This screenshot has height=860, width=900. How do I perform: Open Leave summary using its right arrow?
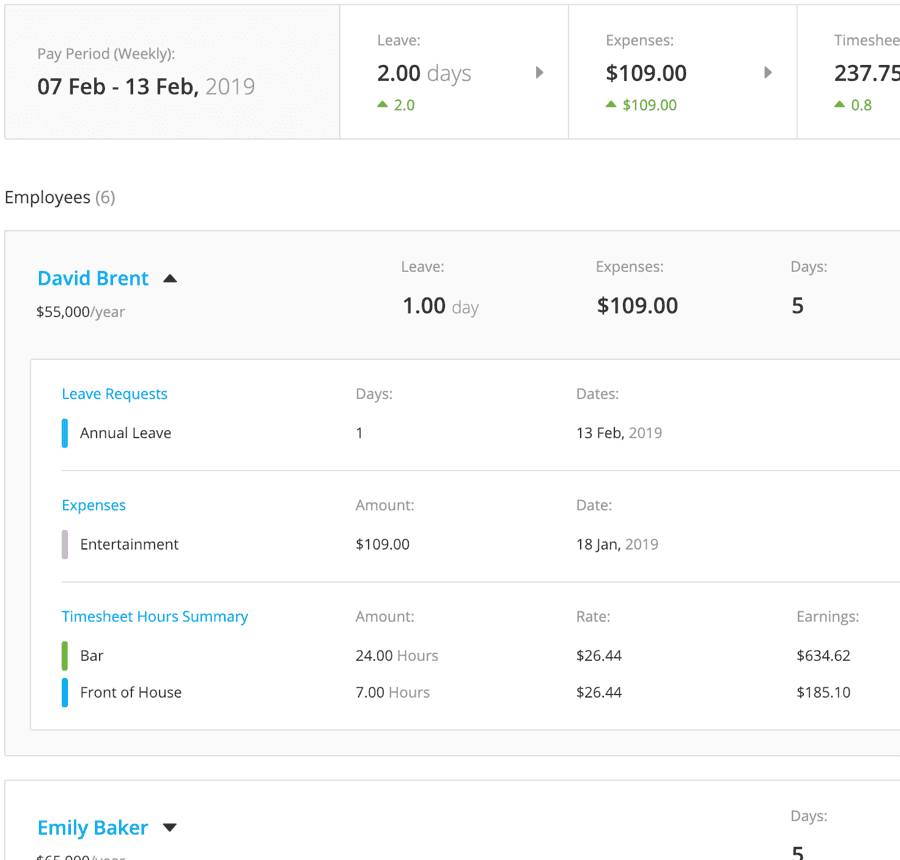[x=539, y=72]
